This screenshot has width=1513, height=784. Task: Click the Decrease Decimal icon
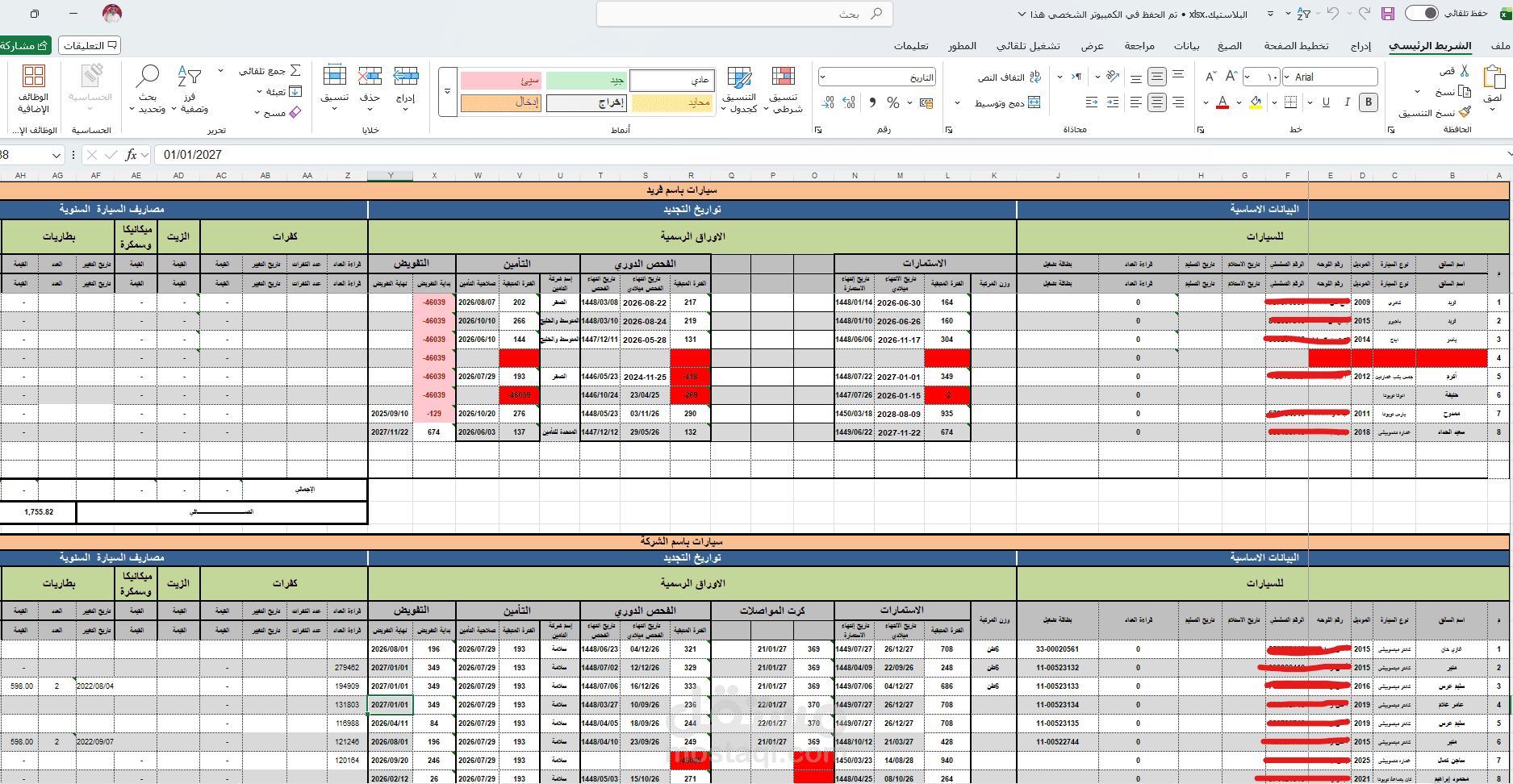pyautogui.click(x=828, y=102)
